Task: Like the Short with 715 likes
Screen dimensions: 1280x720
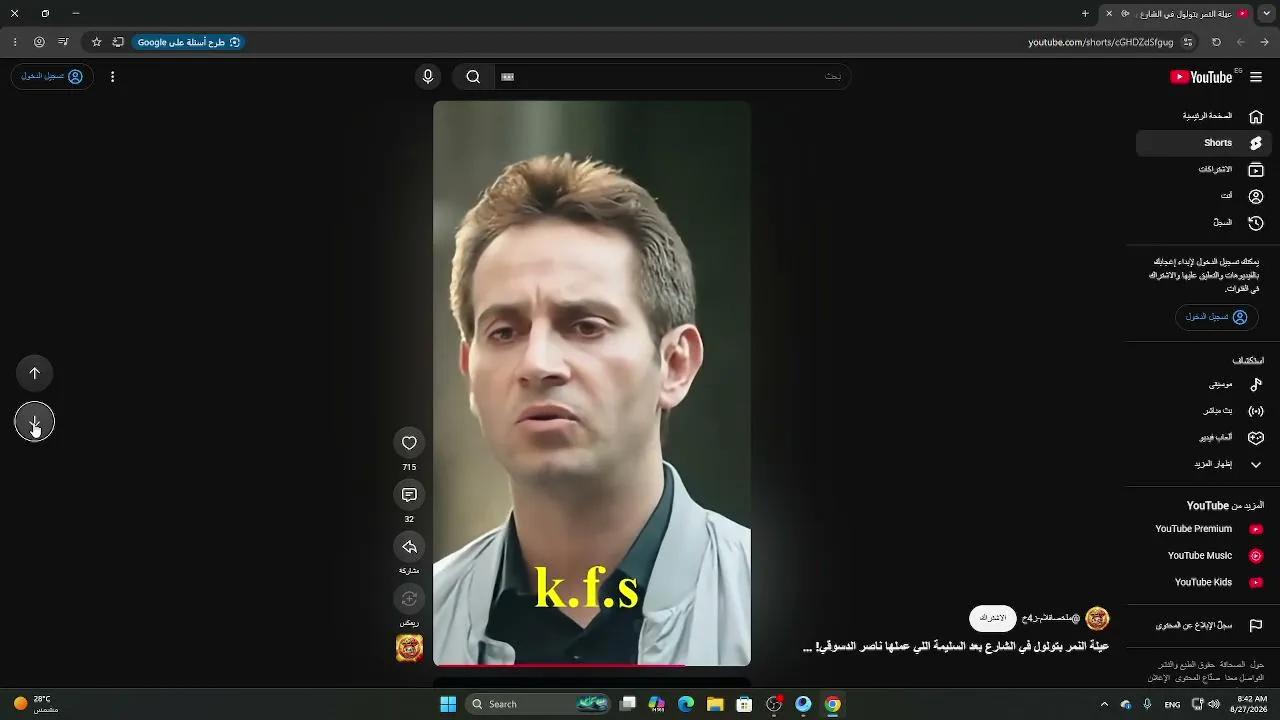Action: click(409, 443)
